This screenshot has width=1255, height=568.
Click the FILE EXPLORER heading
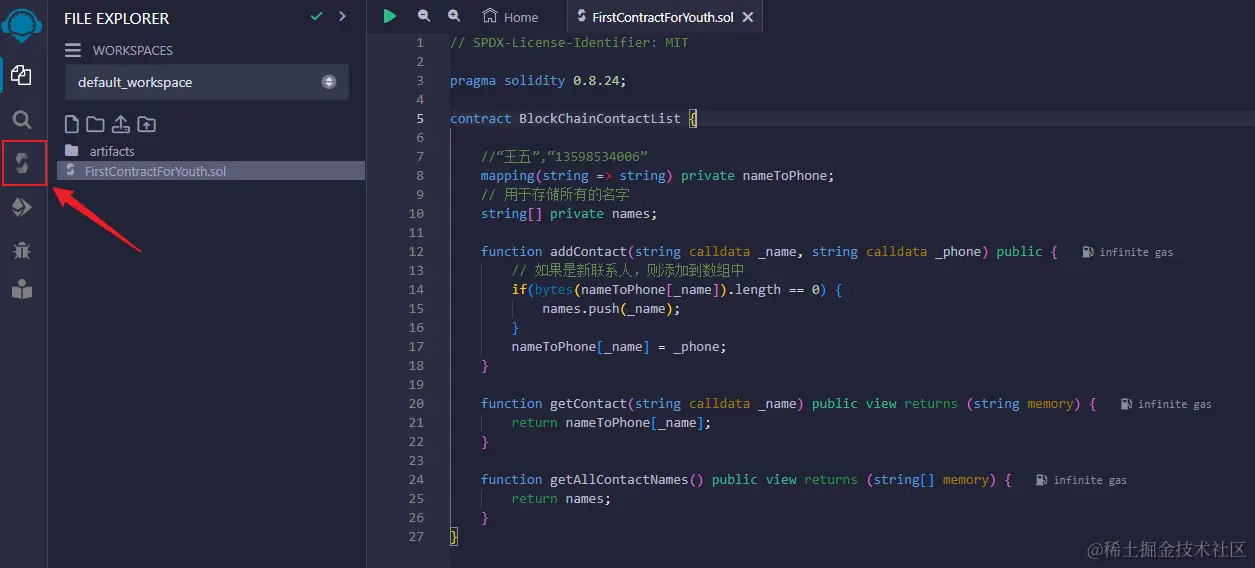tap(116, 18)
